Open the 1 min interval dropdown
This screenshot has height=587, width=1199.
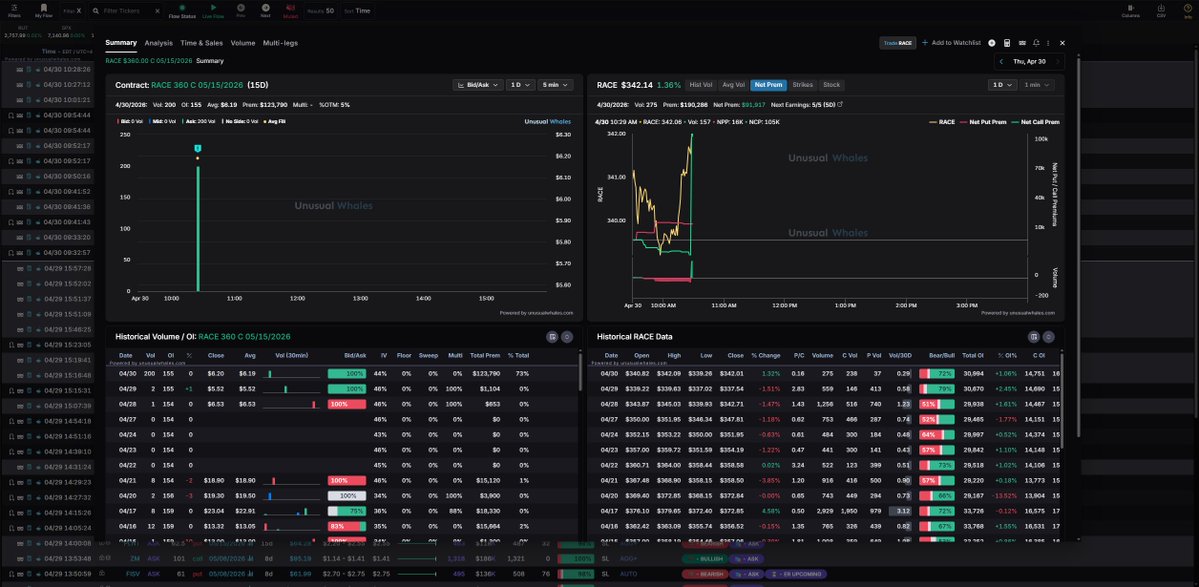click(x=1036, y=85)
